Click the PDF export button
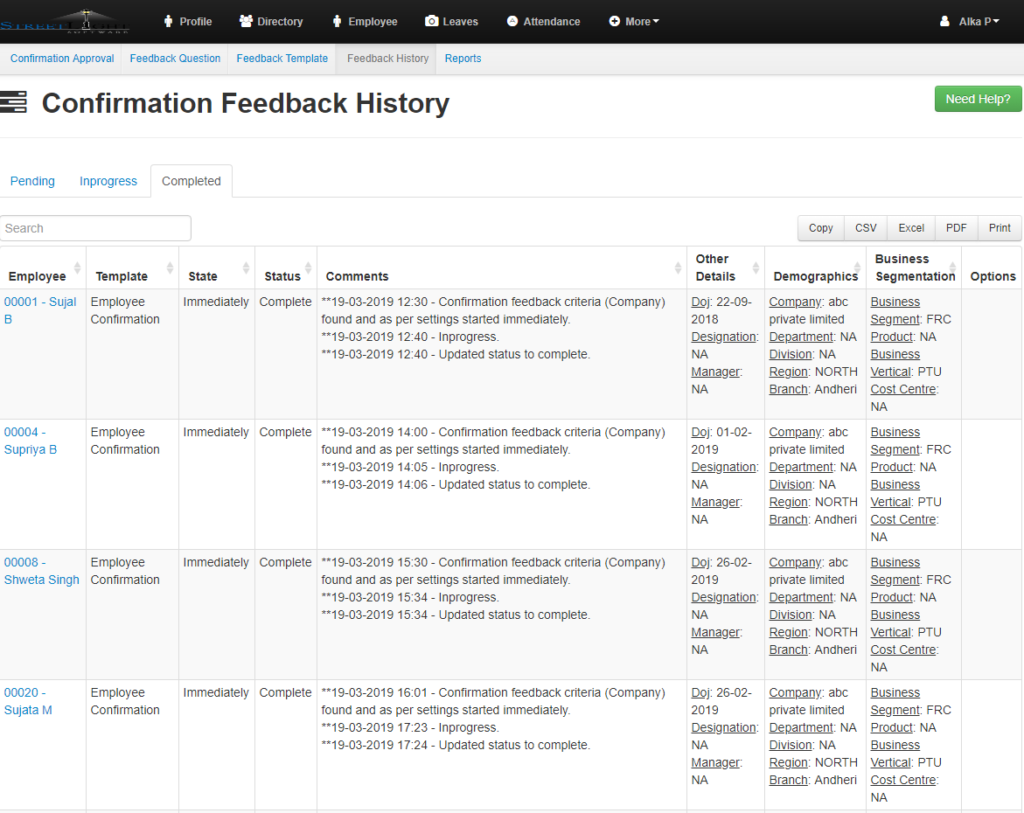1024x813 pixels. click(956, 228)
